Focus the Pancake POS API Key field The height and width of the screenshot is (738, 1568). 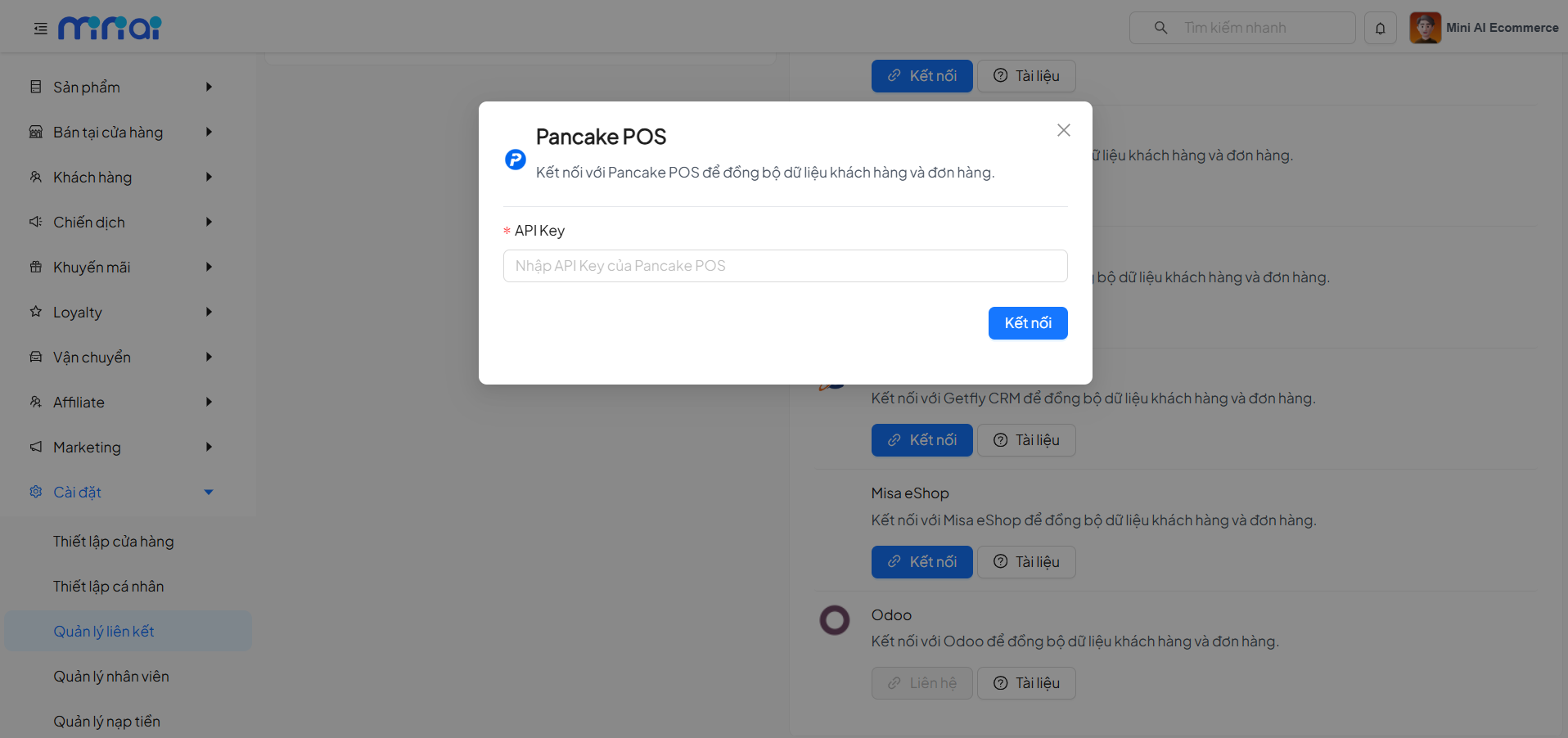click(785, 266)
